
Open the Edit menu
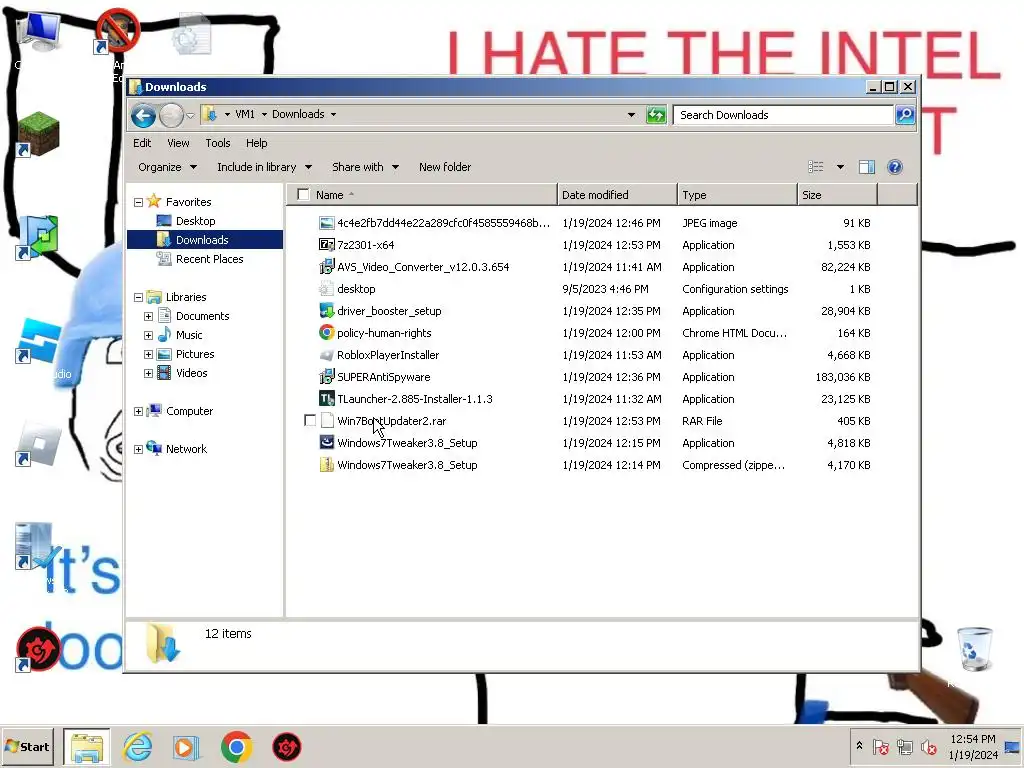pos(142,143)
